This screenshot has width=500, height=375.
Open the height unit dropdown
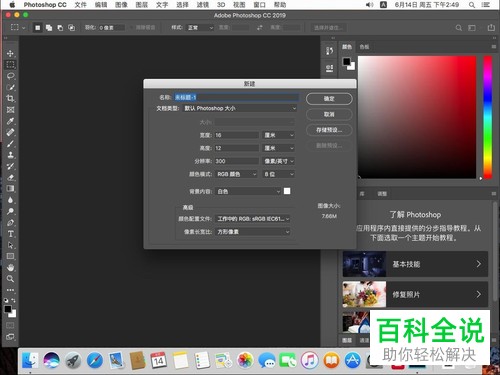coord(279,148)
